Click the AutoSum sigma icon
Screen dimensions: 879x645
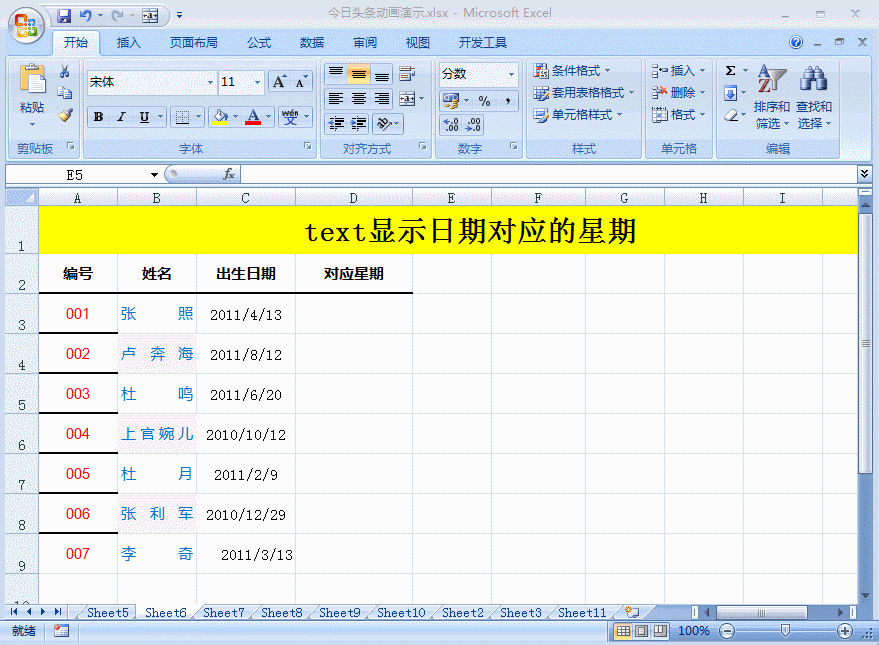[x=730, y=71]
